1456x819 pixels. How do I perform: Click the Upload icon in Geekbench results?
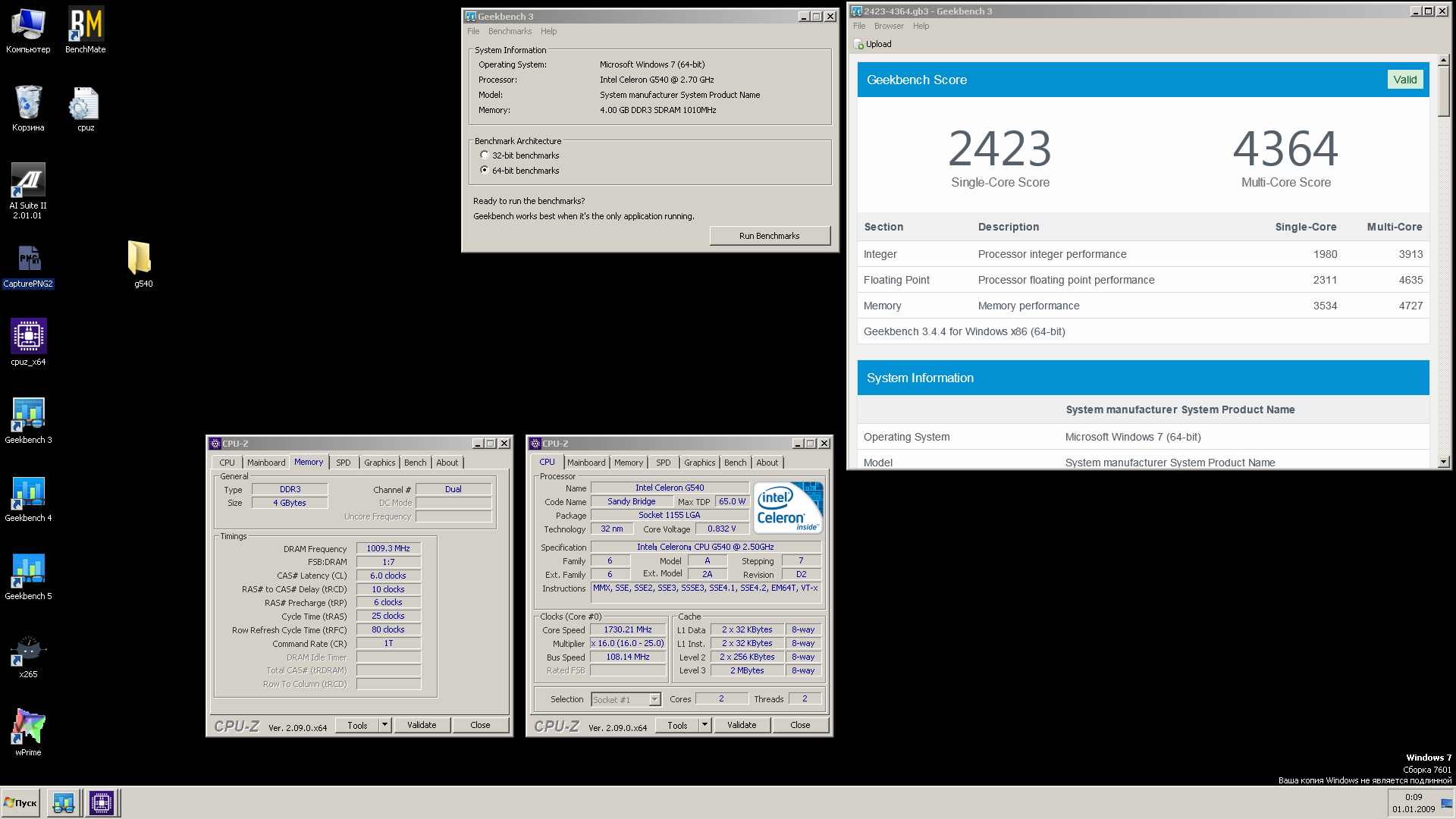(x=859, y=44)
